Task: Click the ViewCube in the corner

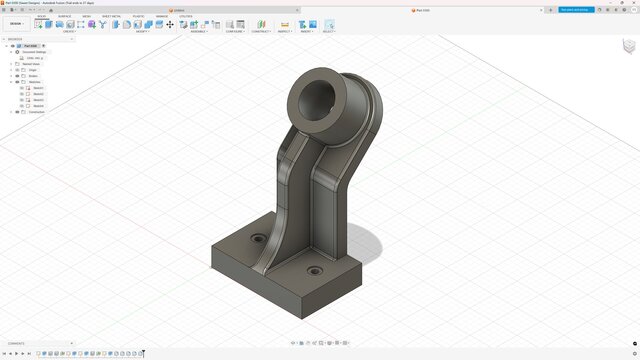Action: (x=629, y=46)
